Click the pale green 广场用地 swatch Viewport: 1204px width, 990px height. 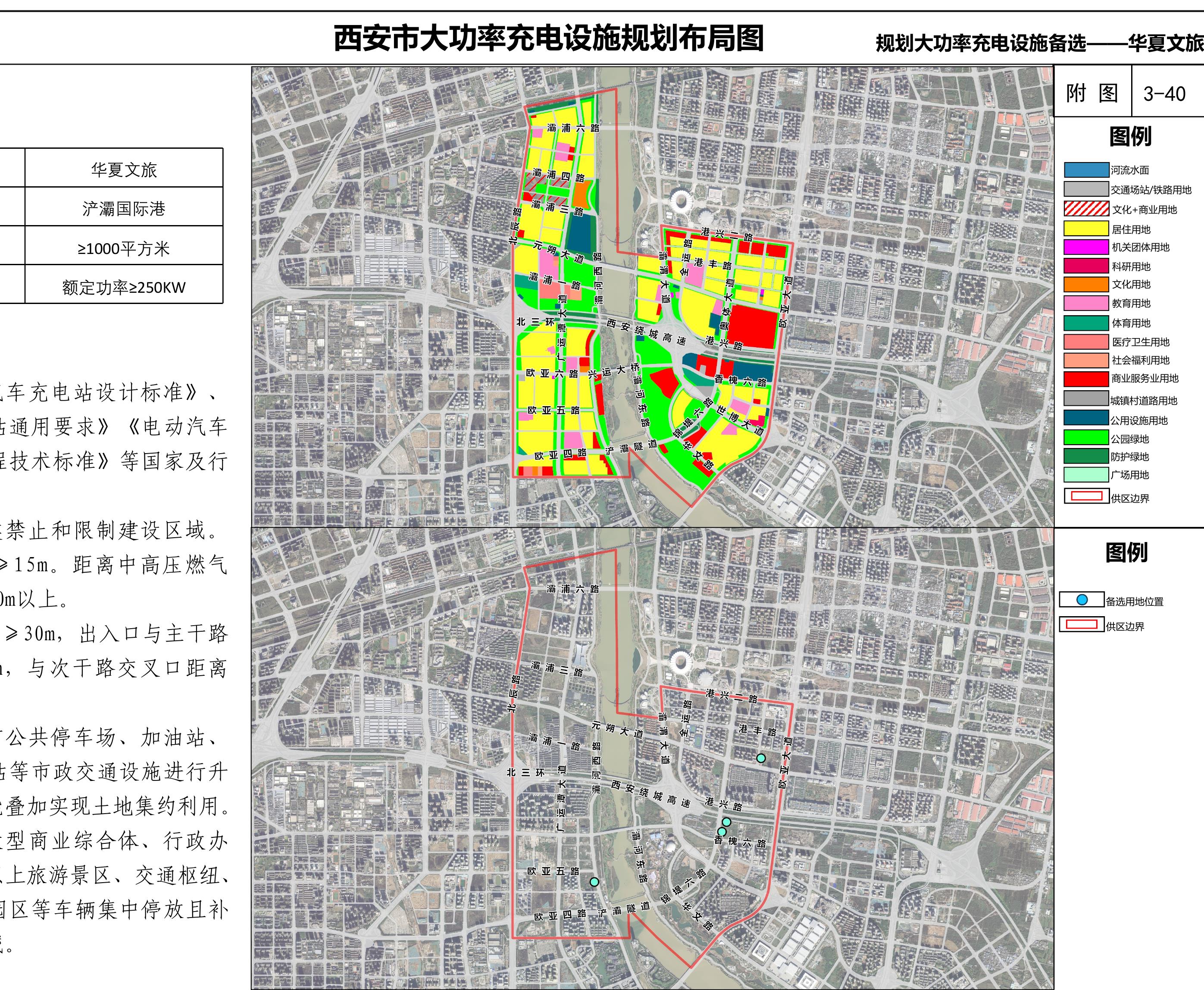[1086, 474]
